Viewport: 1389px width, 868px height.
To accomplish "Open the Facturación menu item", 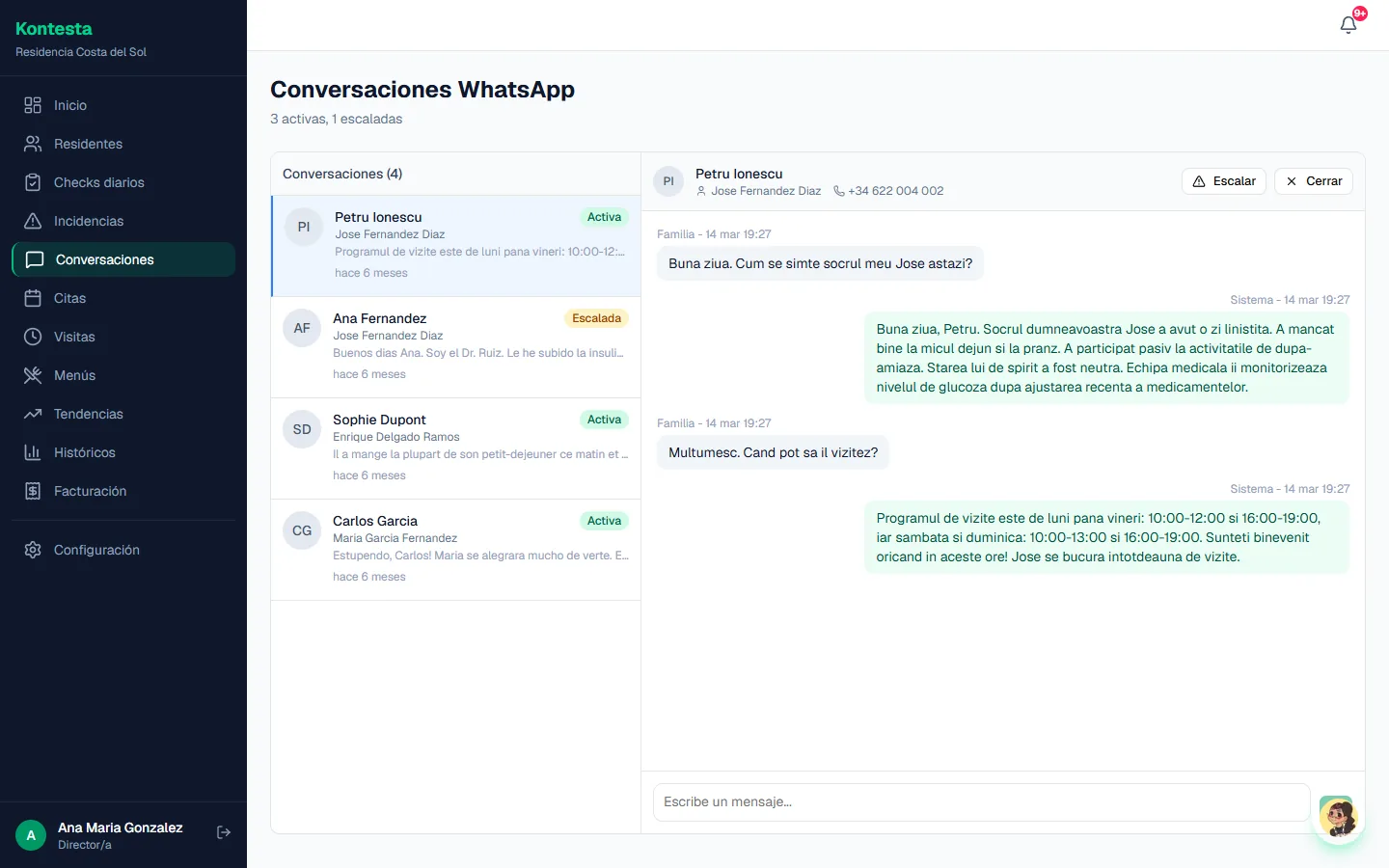I will (x=123, y=491).
